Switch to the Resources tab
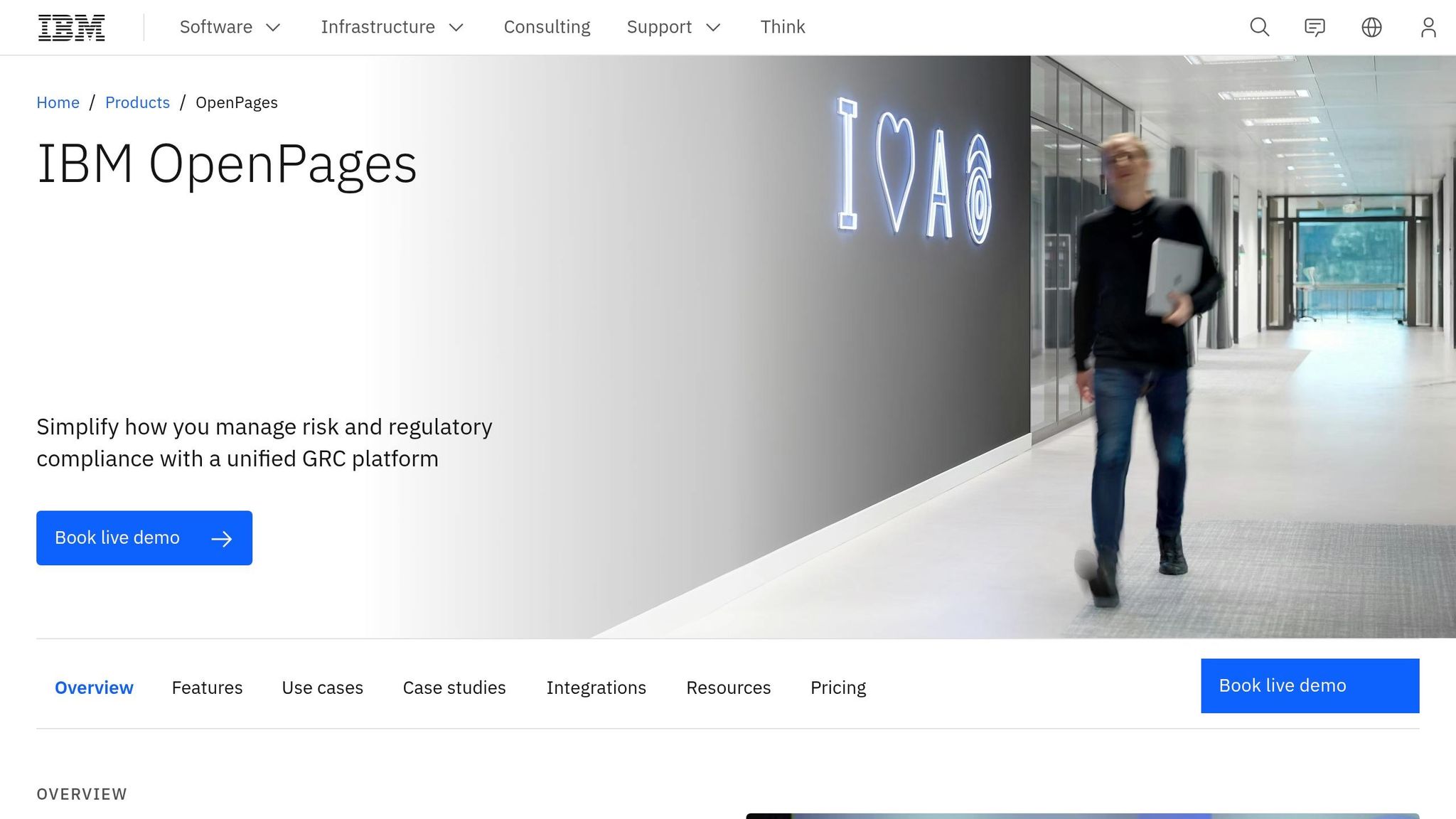This screenshot has height=819, width=1456. 728,687
